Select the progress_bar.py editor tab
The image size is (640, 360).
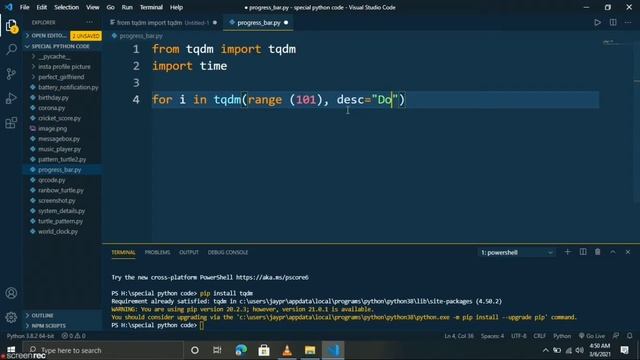pos(258,23)
